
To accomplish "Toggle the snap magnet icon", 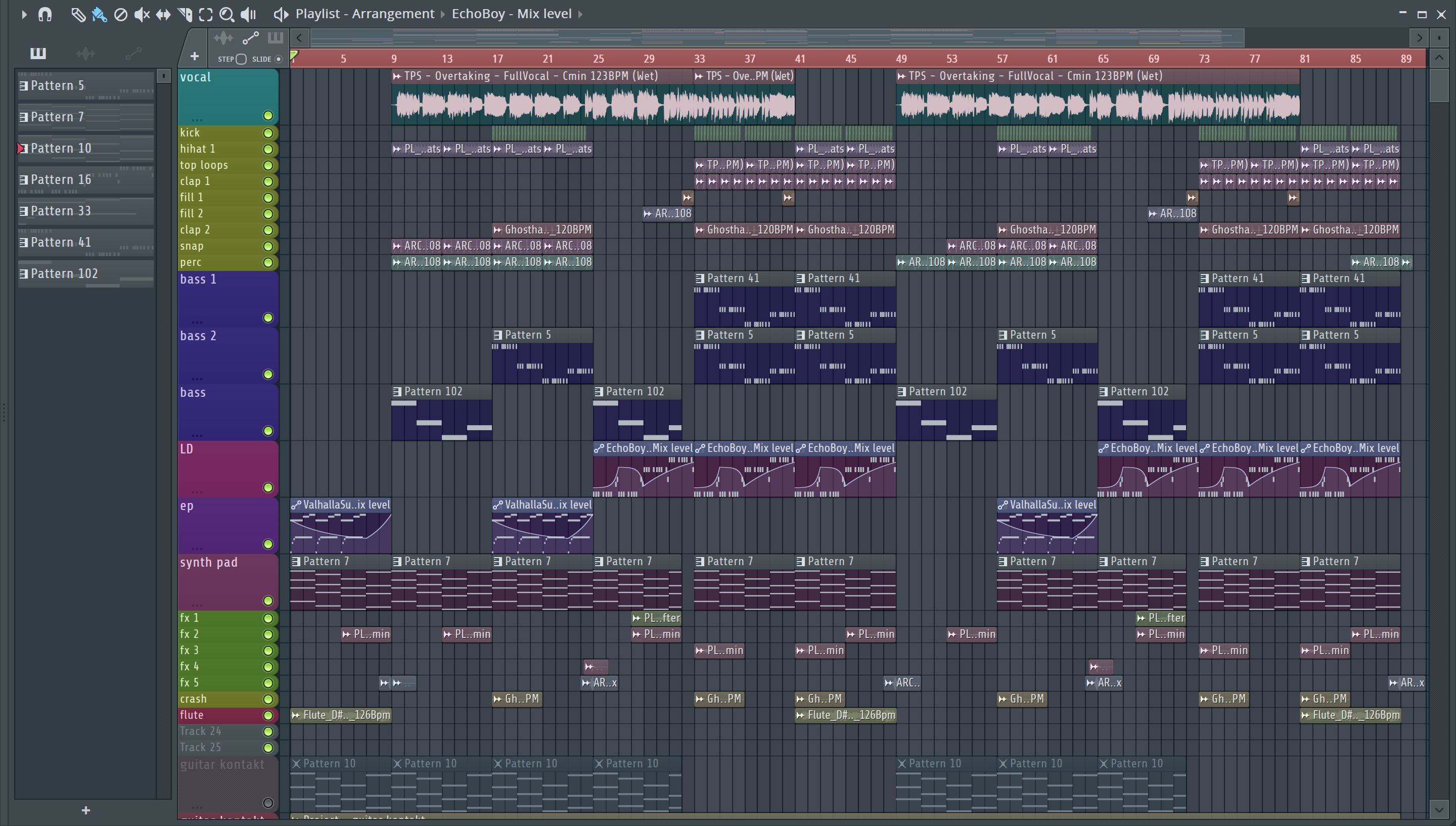I will coord(45,14).
